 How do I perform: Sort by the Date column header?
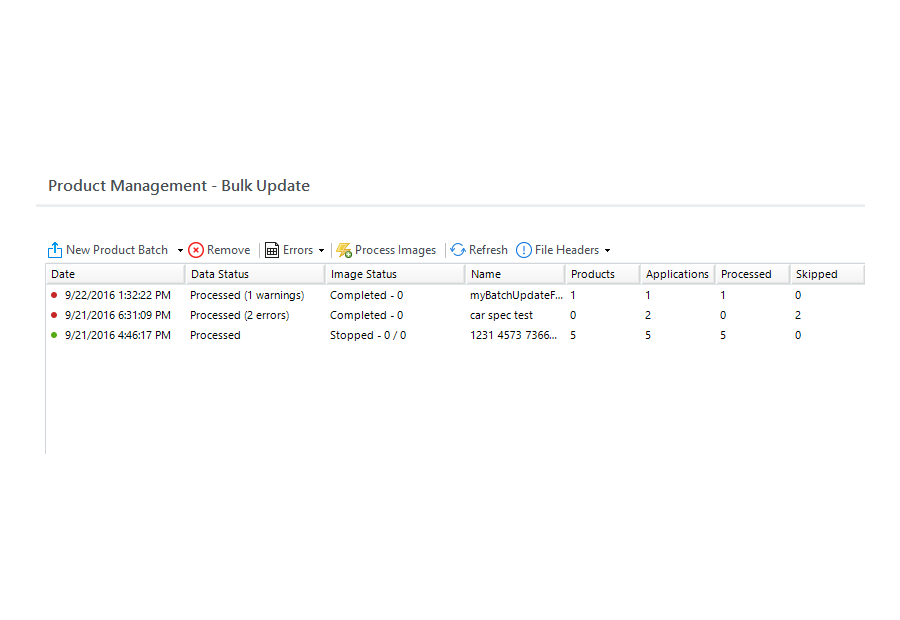coord(115,274)
